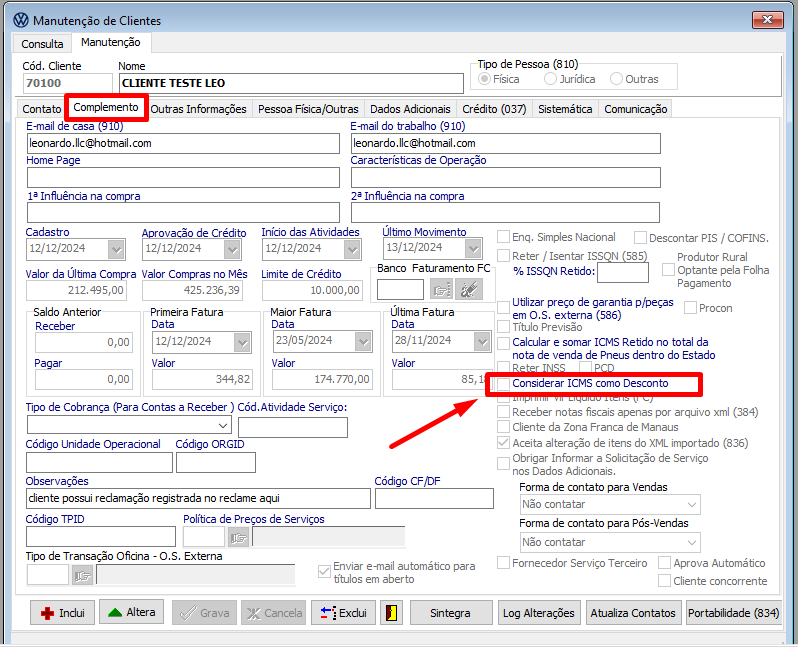Screen dimensions: 798x647
Task: Toggle Cliente concorrente checkbox
Action: tap(664, 581)
